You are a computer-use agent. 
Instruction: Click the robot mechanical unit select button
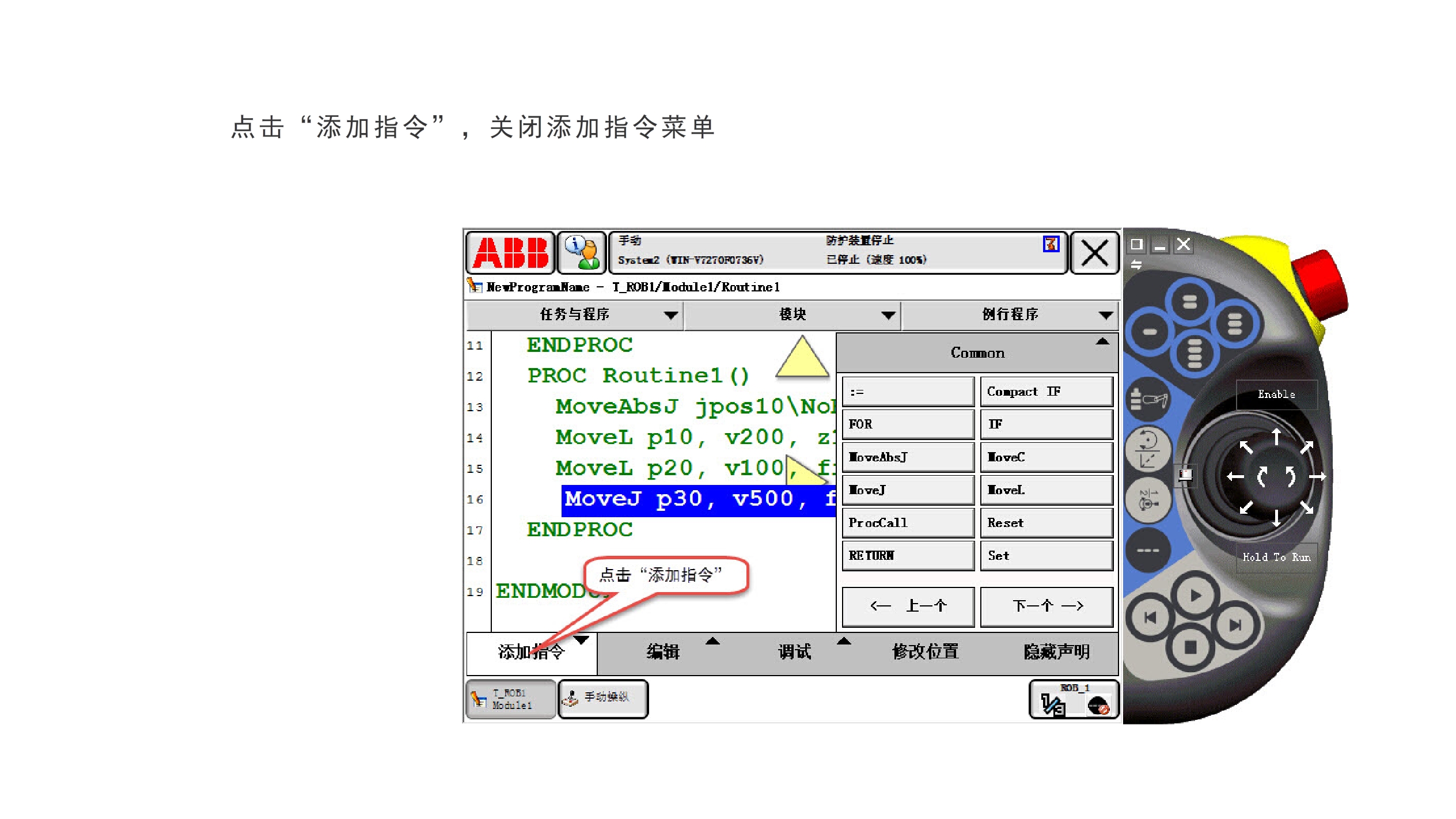(x=1147, y=399)
